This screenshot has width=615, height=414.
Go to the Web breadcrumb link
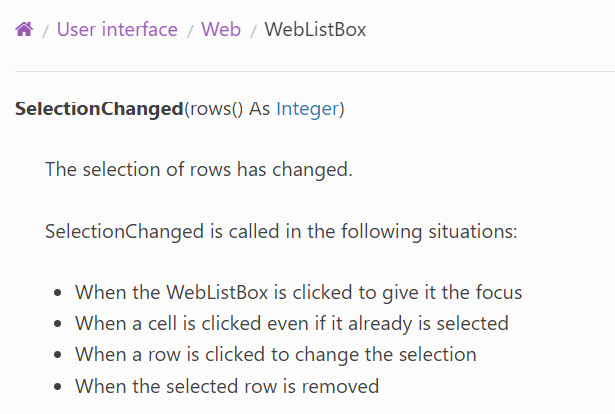coord(221,29)
